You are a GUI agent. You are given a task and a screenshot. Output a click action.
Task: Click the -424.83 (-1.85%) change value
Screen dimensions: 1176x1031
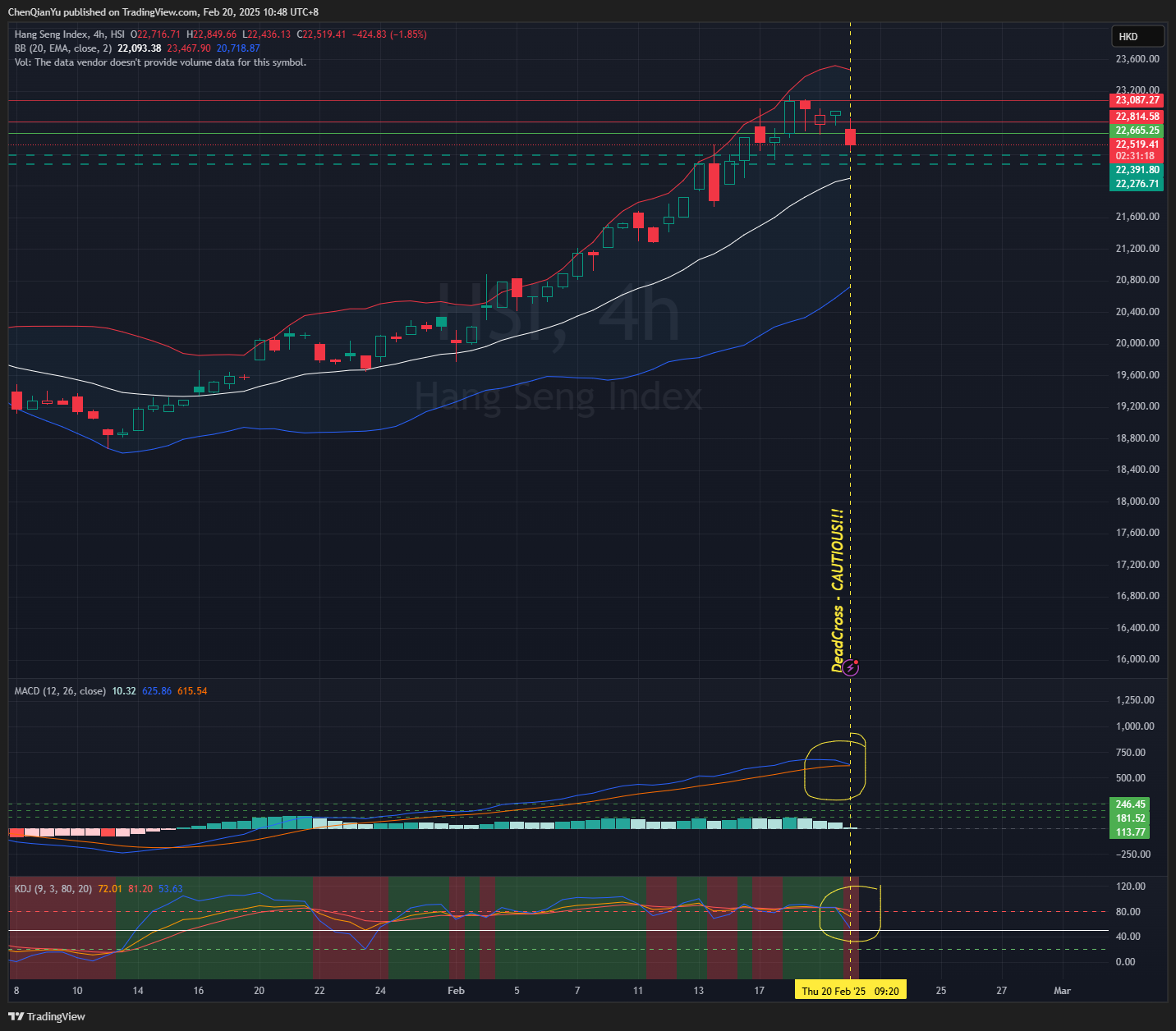point(389,34)
